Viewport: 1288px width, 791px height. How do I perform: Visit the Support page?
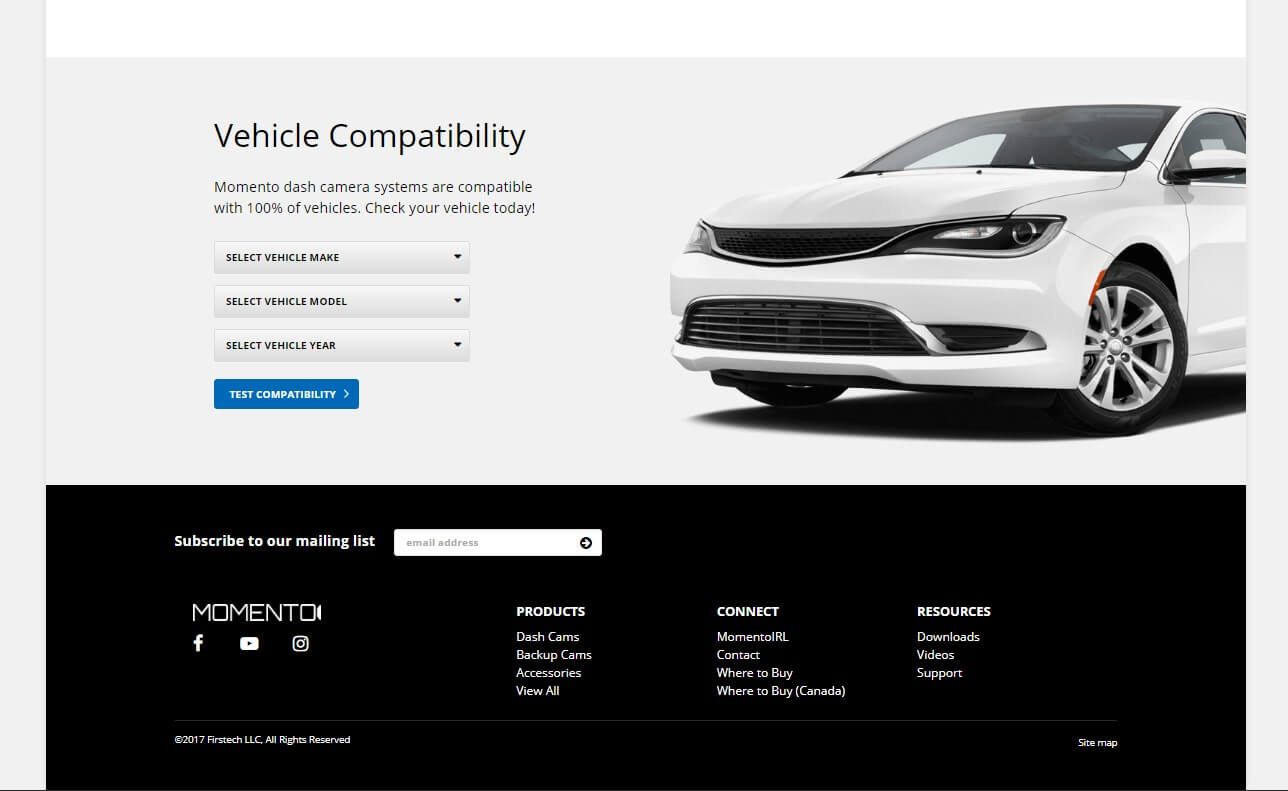click(x=939, y=672)
